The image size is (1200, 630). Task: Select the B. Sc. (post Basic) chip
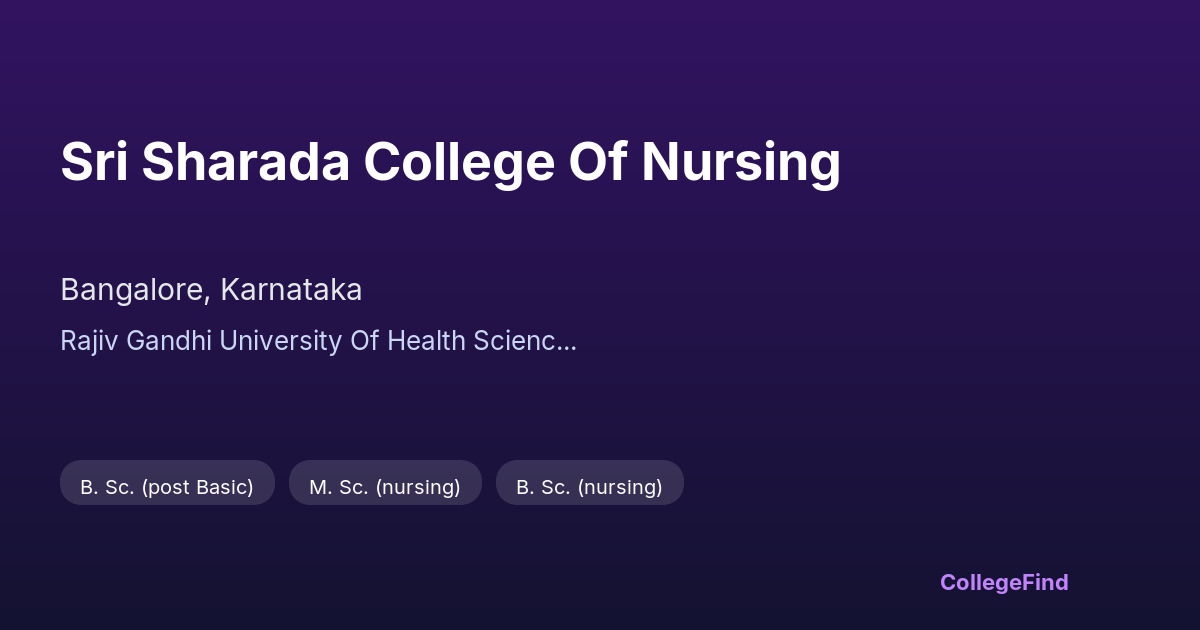(167, 487)
